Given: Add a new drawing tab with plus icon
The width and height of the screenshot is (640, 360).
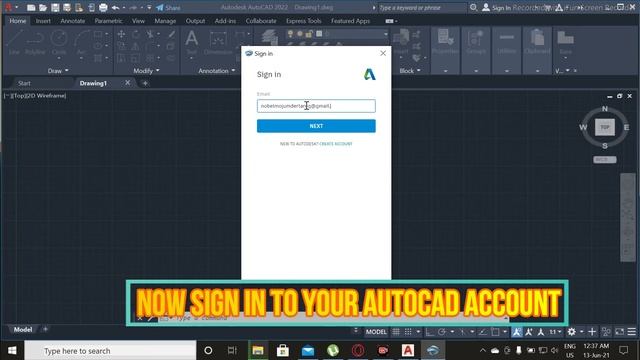Looking at the screenshot, I should click(145, 83).
